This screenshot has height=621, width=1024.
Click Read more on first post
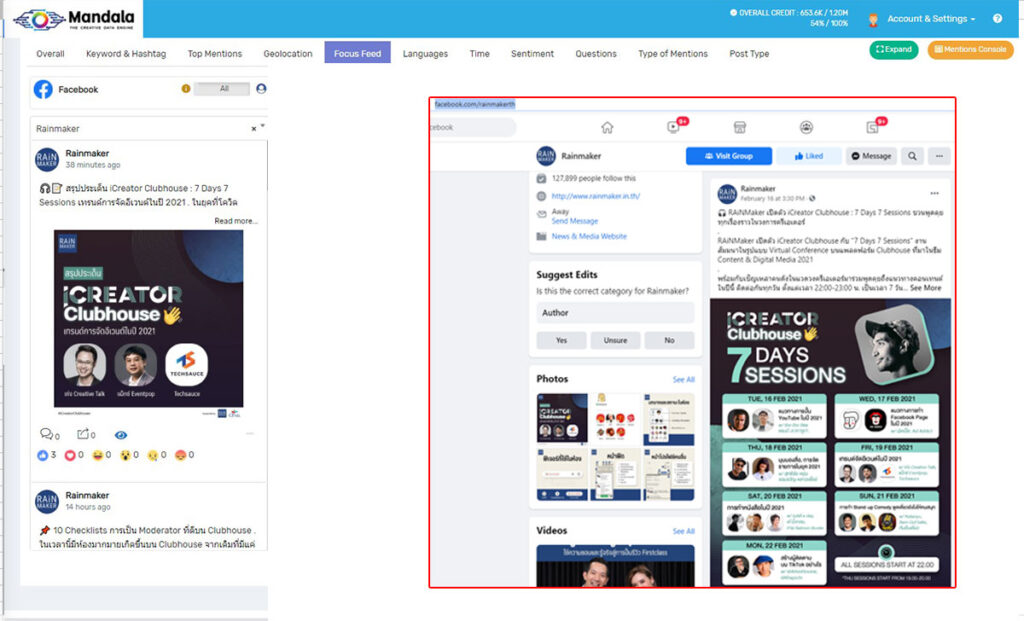click(x=236, y=221)
